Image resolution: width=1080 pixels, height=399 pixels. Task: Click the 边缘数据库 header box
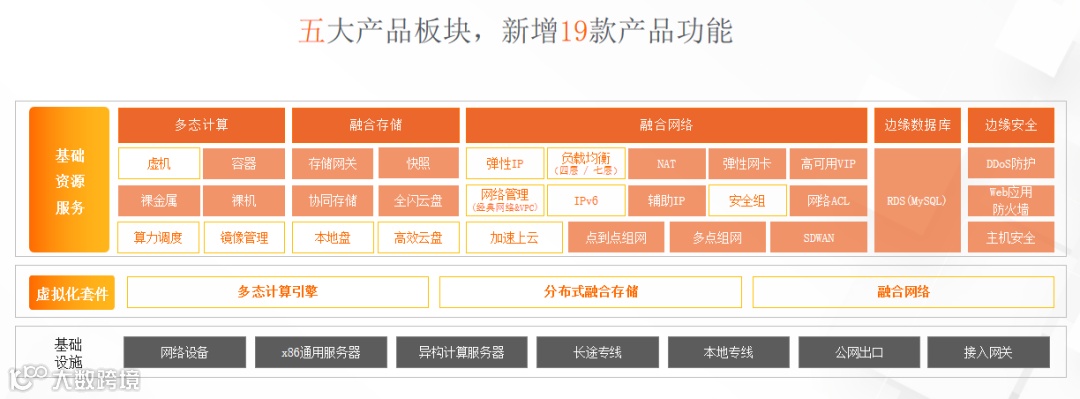(x=917, y=125)
